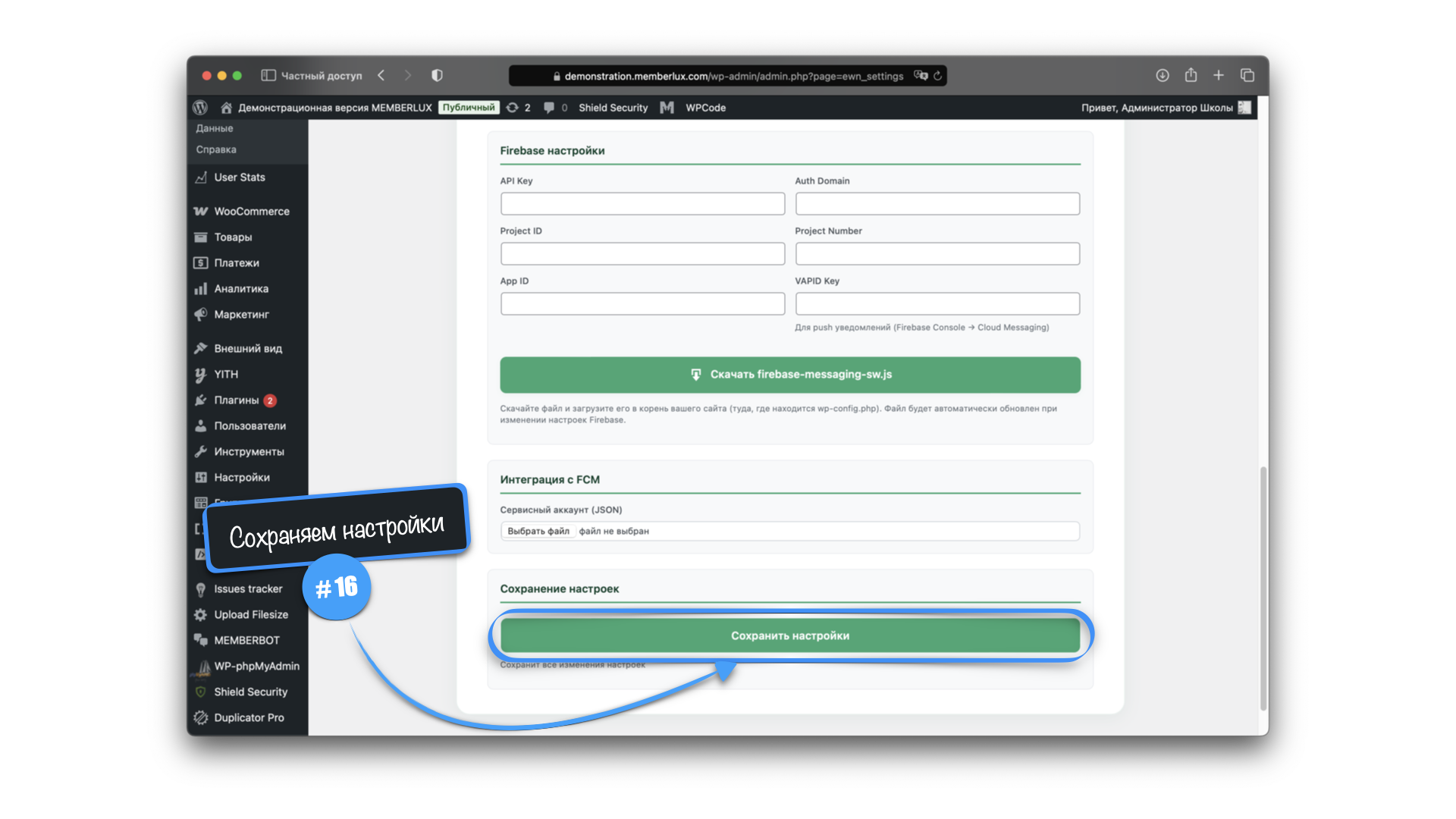This screenshot has height=819, width=1456.
Task: Open WooCommerce menu in sidebar
Action: click(251, 212)
